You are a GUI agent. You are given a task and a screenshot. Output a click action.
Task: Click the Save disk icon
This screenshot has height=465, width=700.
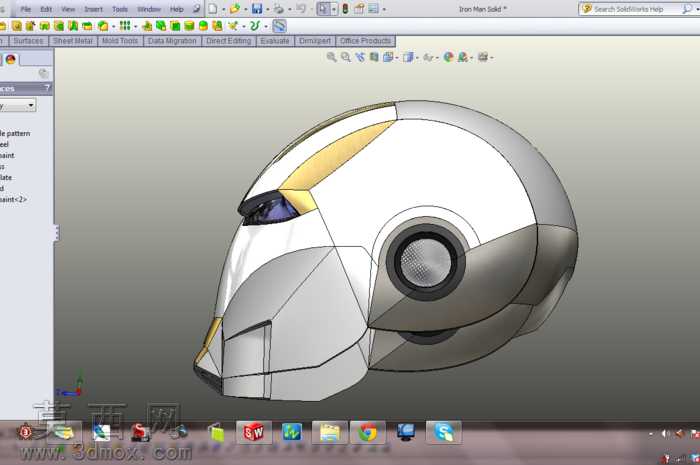point(257,8)
